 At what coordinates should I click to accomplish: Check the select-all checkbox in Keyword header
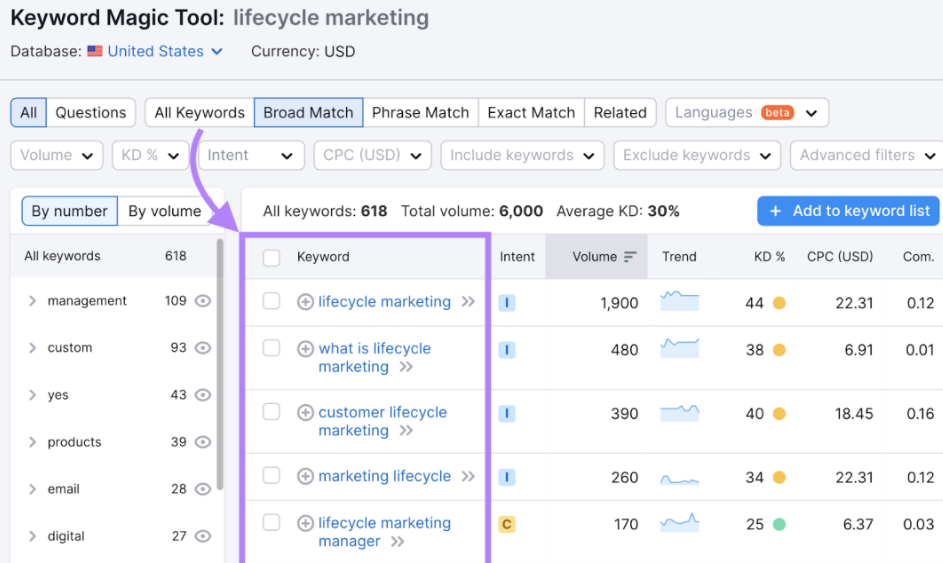click(271, 258)
